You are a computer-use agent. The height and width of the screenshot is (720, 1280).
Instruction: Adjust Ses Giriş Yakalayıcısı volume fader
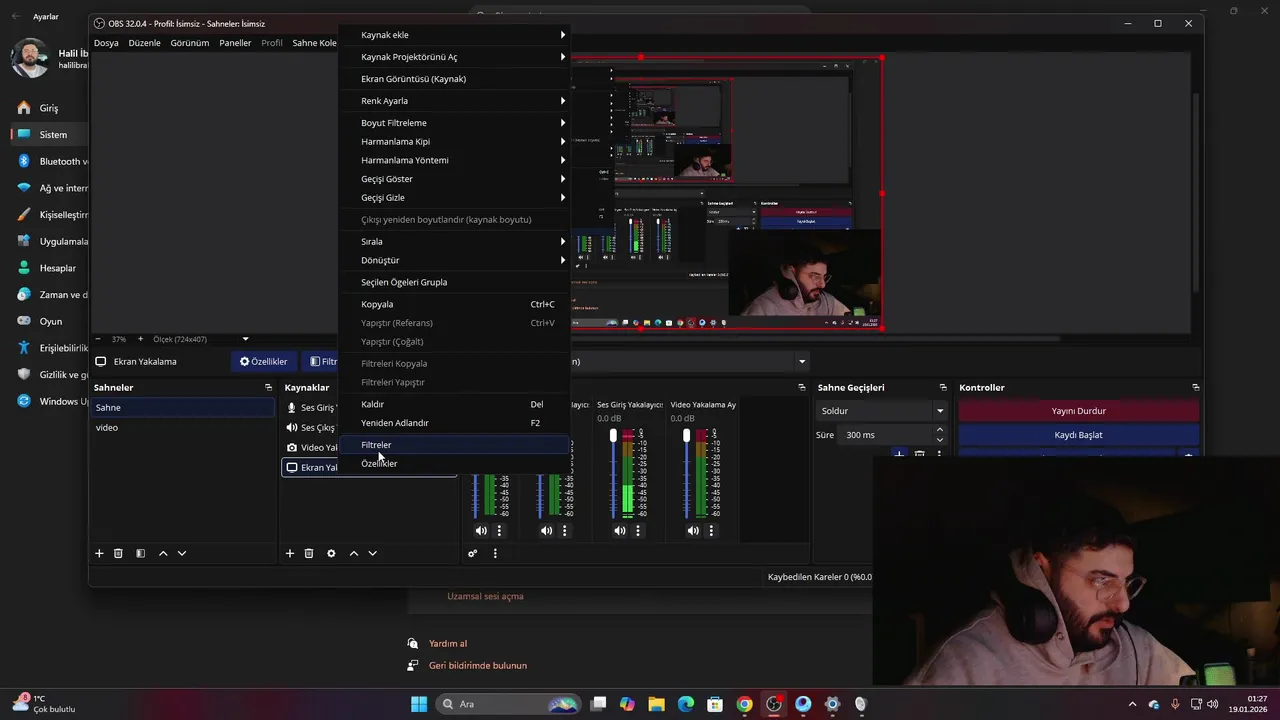tap(613, 436)
